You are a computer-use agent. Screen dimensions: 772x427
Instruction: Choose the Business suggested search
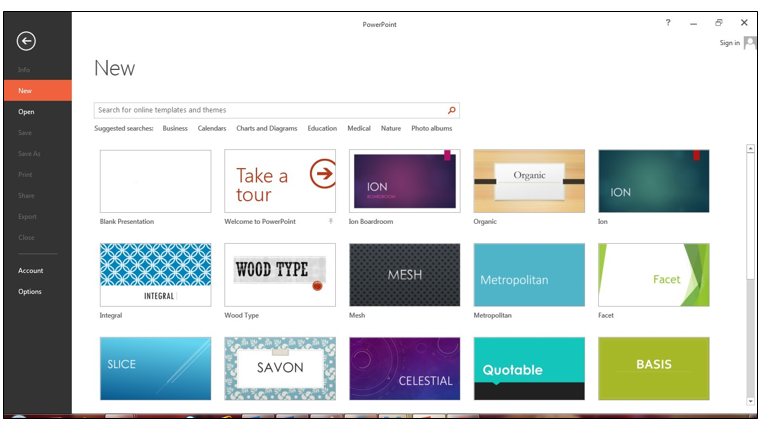[175, 129]
